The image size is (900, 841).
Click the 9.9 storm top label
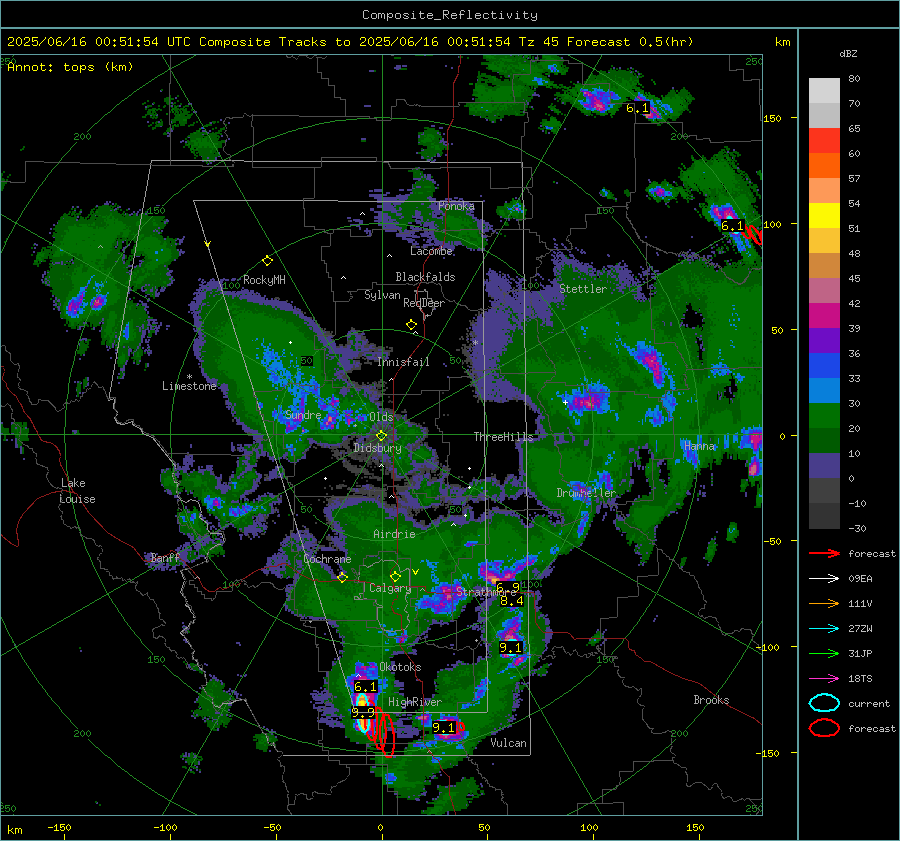click(363, 712)
